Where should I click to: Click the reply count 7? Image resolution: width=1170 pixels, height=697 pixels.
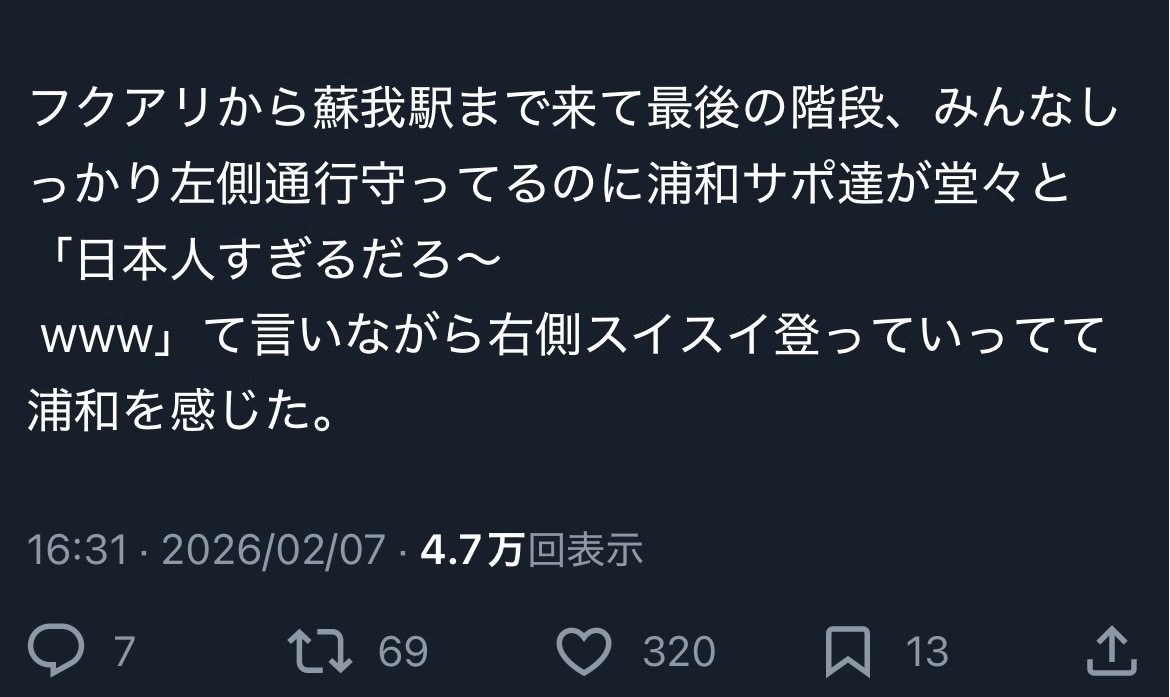(x=125, y=651)
